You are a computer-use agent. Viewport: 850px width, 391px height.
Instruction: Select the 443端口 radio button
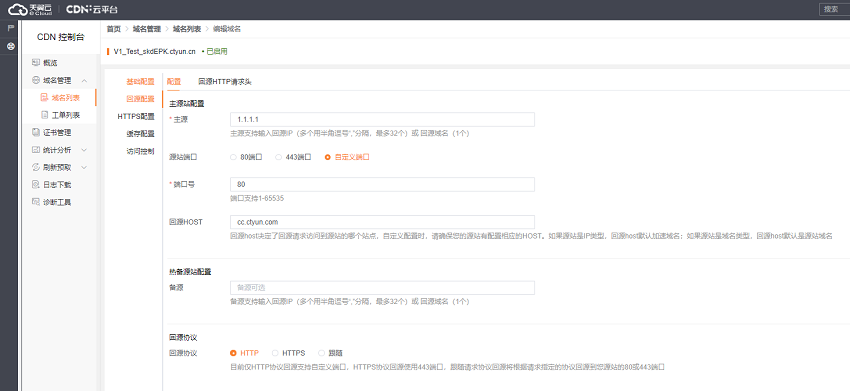pos(279,157)
